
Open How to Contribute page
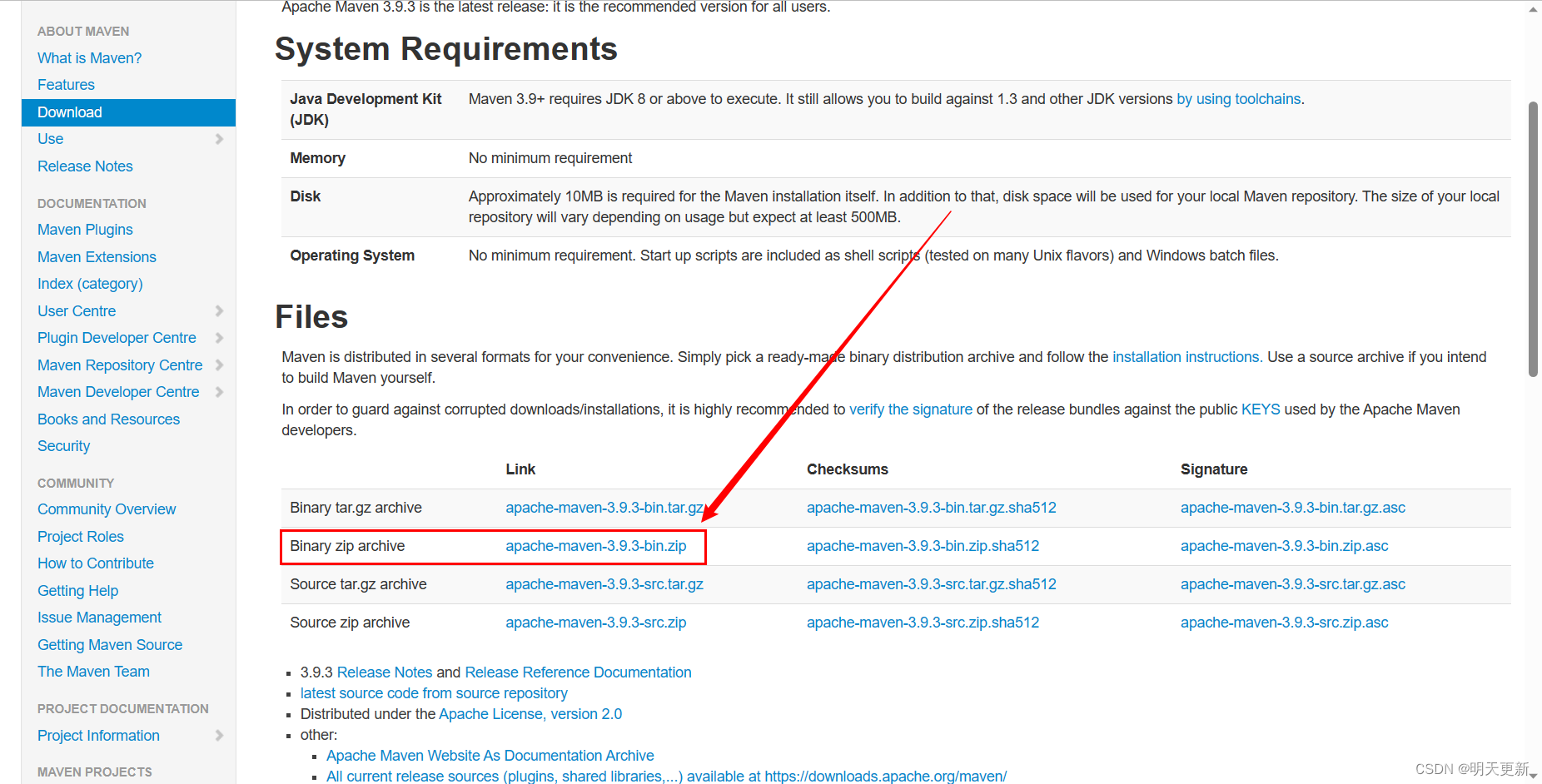tap(96, 563)
